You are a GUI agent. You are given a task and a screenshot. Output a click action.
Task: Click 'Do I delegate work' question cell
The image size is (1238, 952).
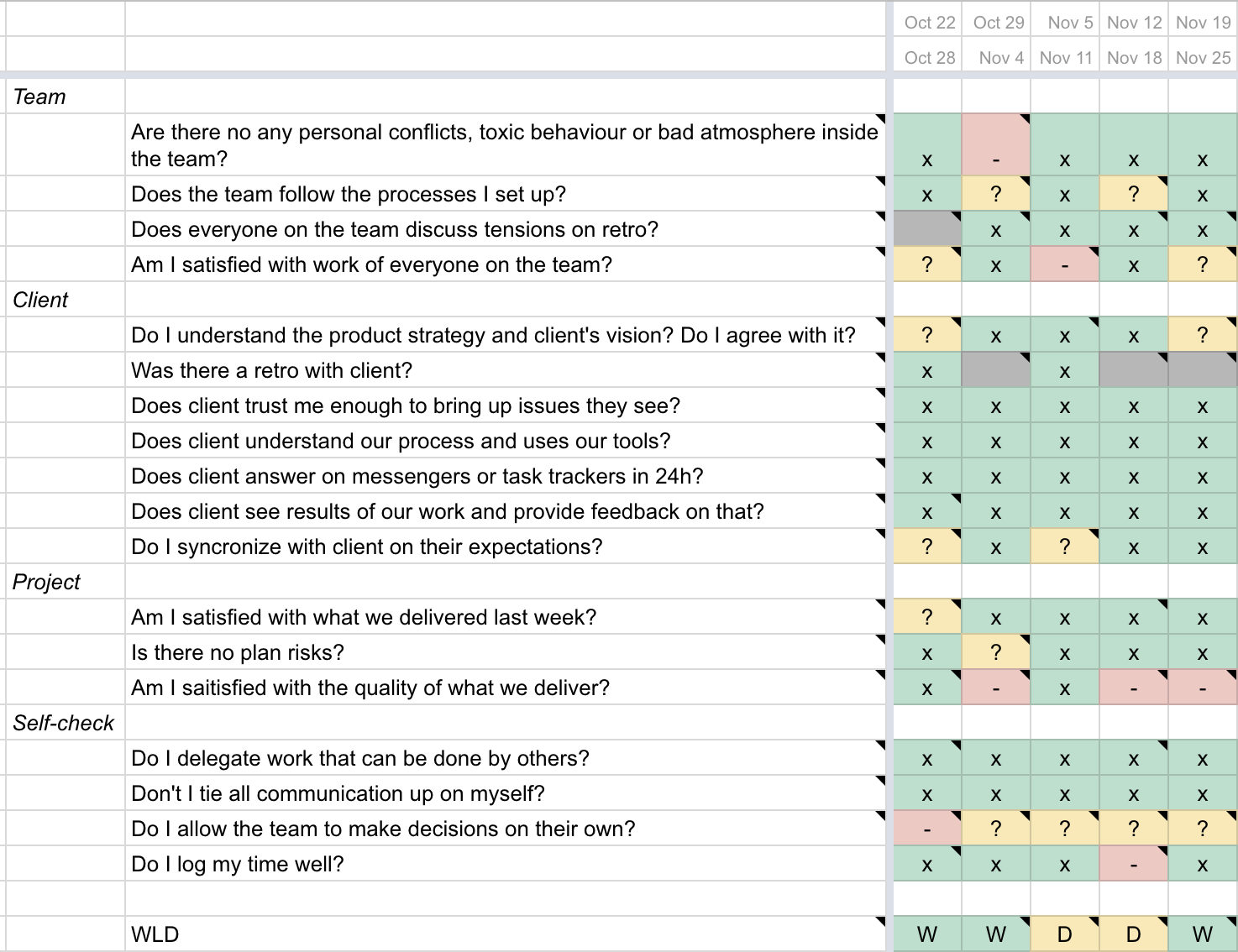(x=506, y=758)
